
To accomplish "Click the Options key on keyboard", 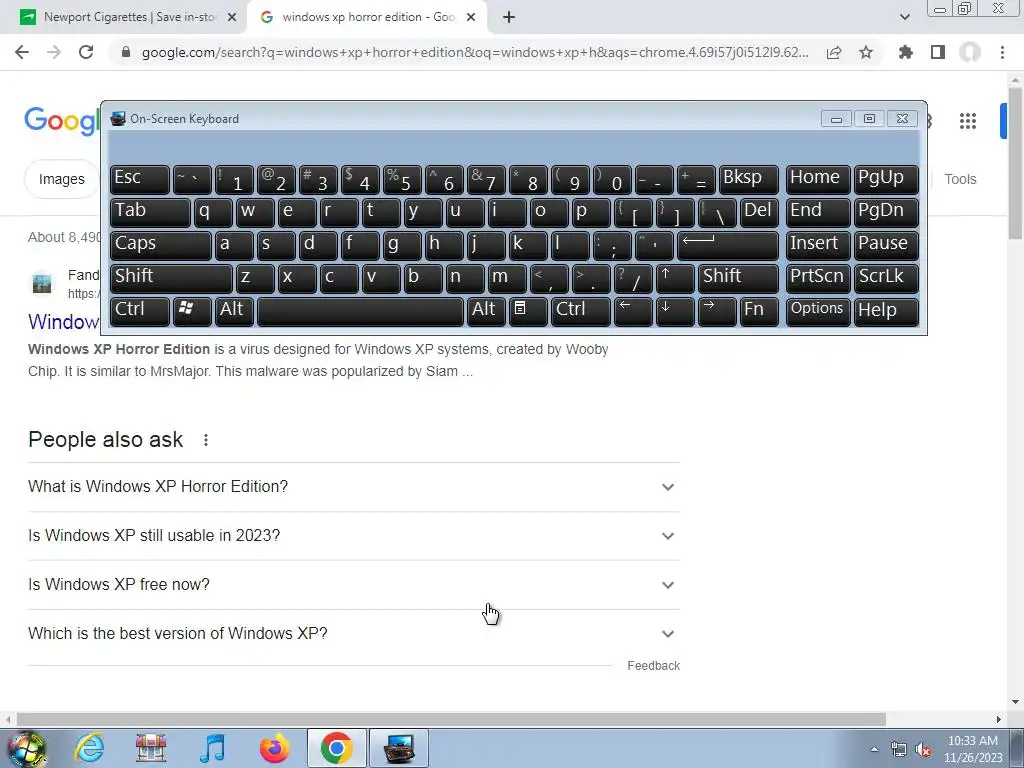I will point(818,311).
